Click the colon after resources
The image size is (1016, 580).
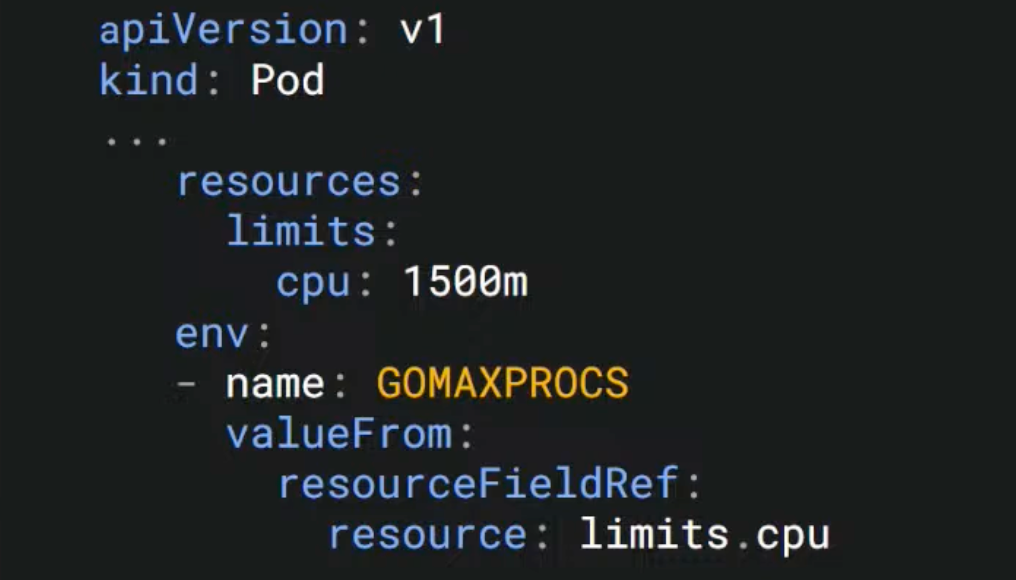click(416, 183)
